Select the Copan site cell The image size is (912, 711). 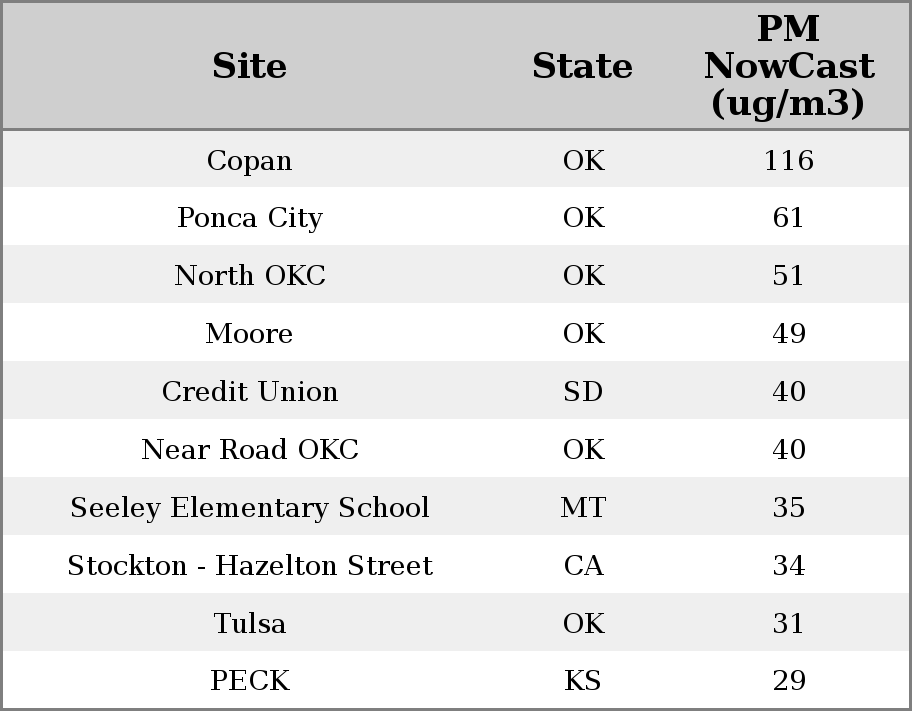pyautogui.click(x=249, y=161)
